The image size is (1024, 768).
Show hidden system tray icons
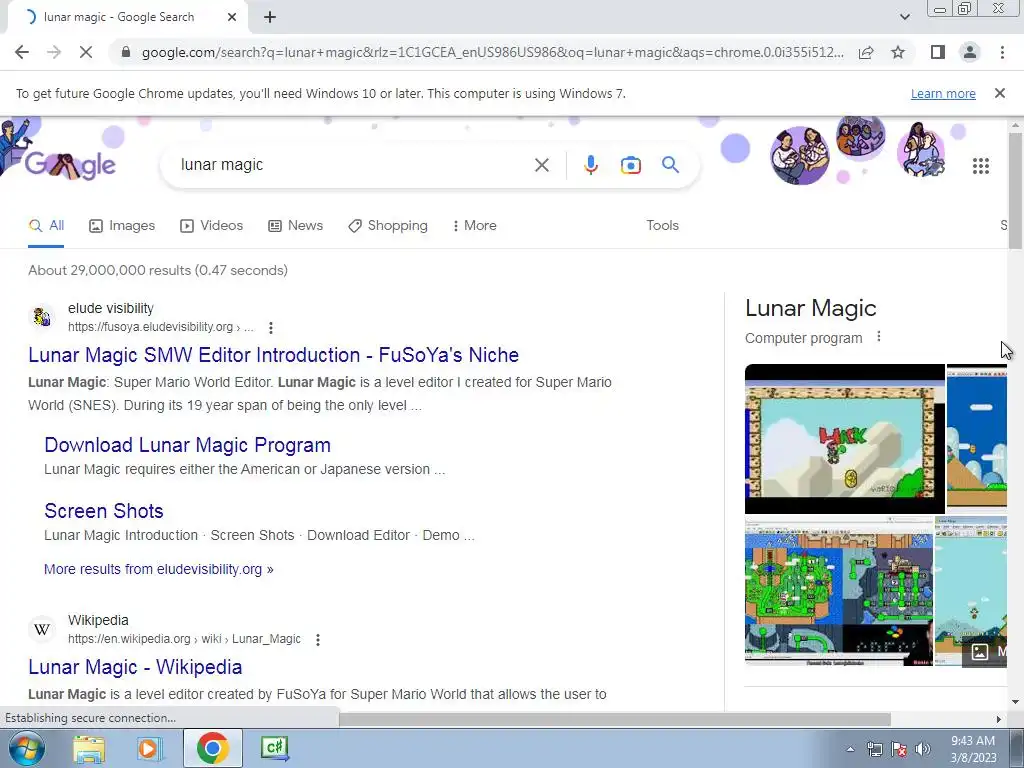pyautogui.click(x=850, y=749)
